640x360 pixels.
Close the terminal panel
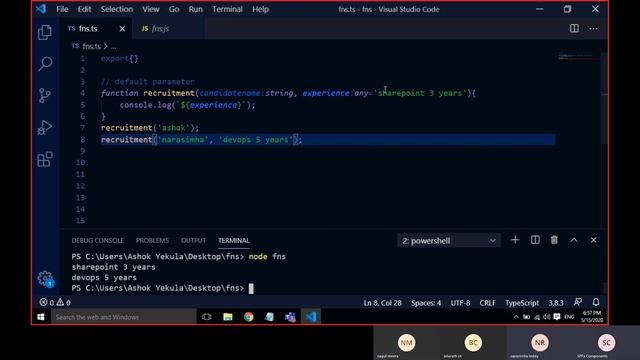pyautogui.click(x=593, y=240)
